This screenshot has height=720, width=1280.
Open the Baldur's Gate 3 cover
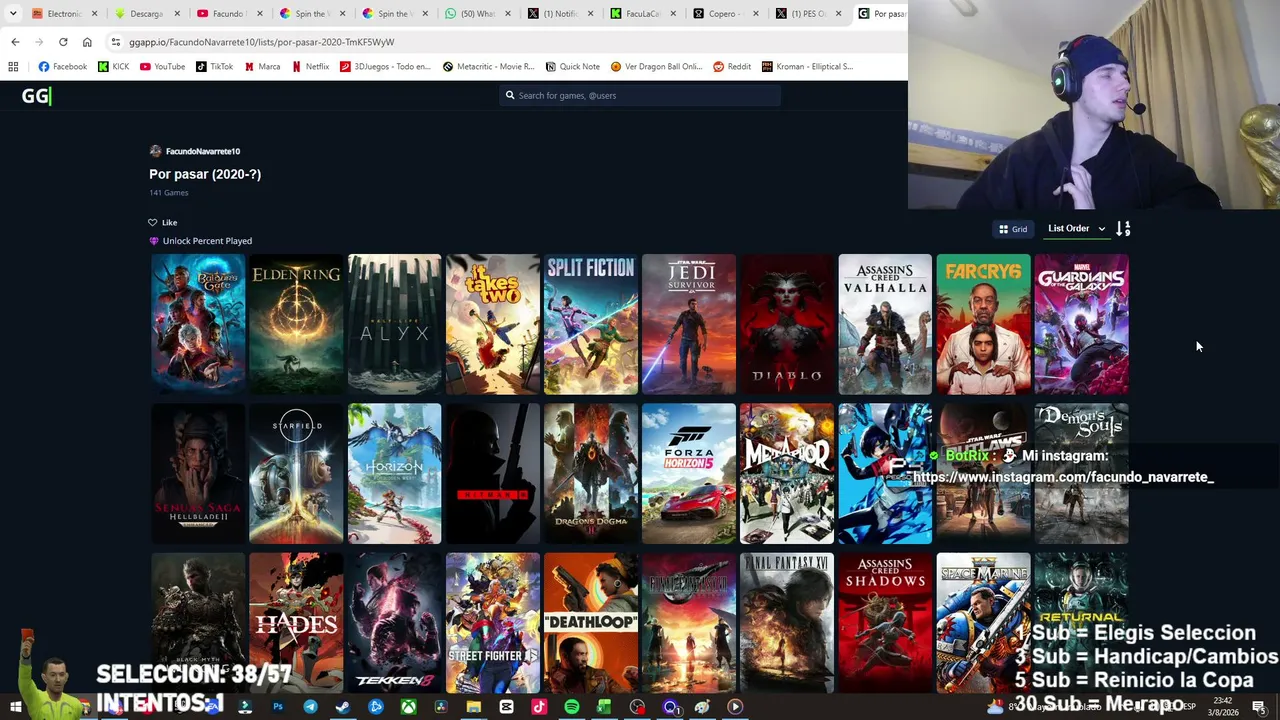pos(198,324)
